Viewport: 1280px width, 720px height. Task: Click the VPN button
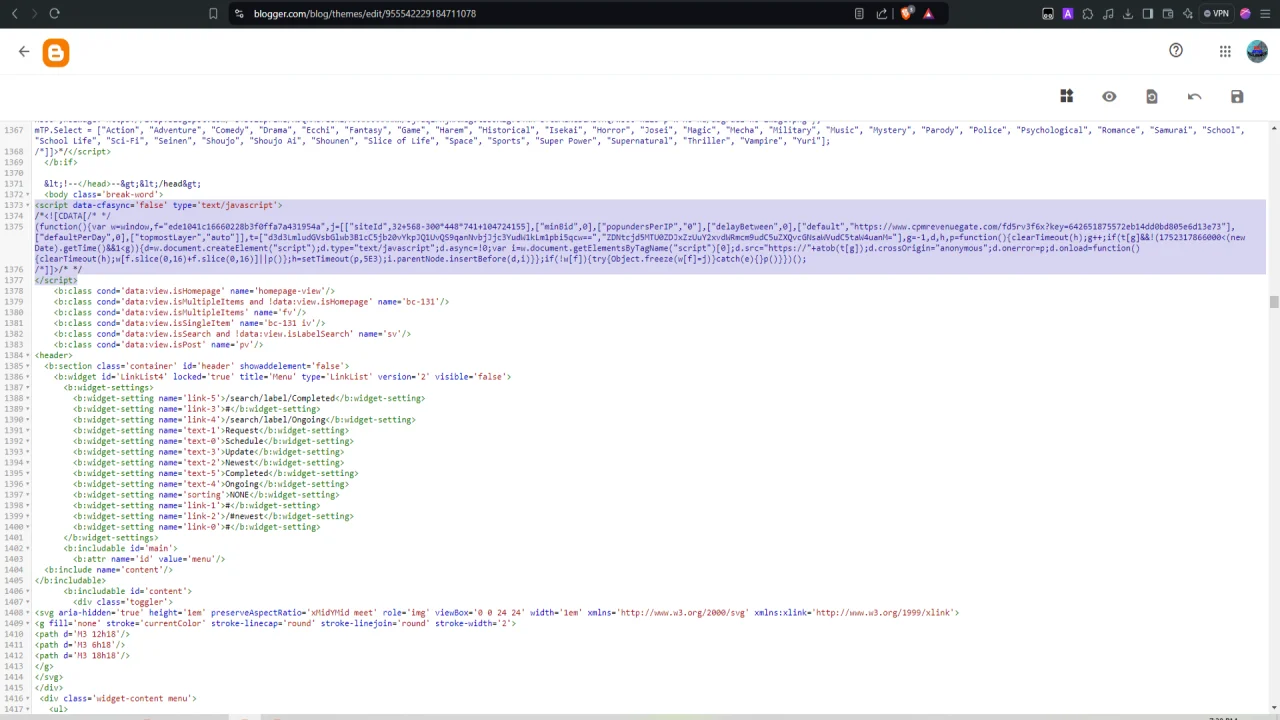1216,13
